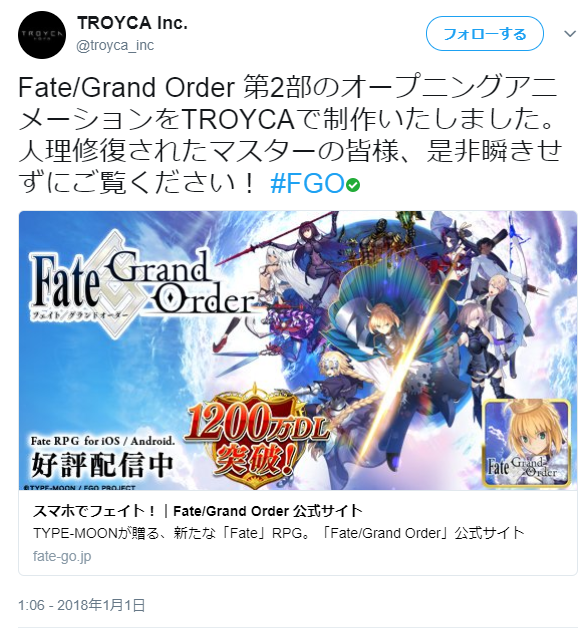586x628 pixels.
Task: Click the 好評配信中 text in banner
Action: (103, 465)
